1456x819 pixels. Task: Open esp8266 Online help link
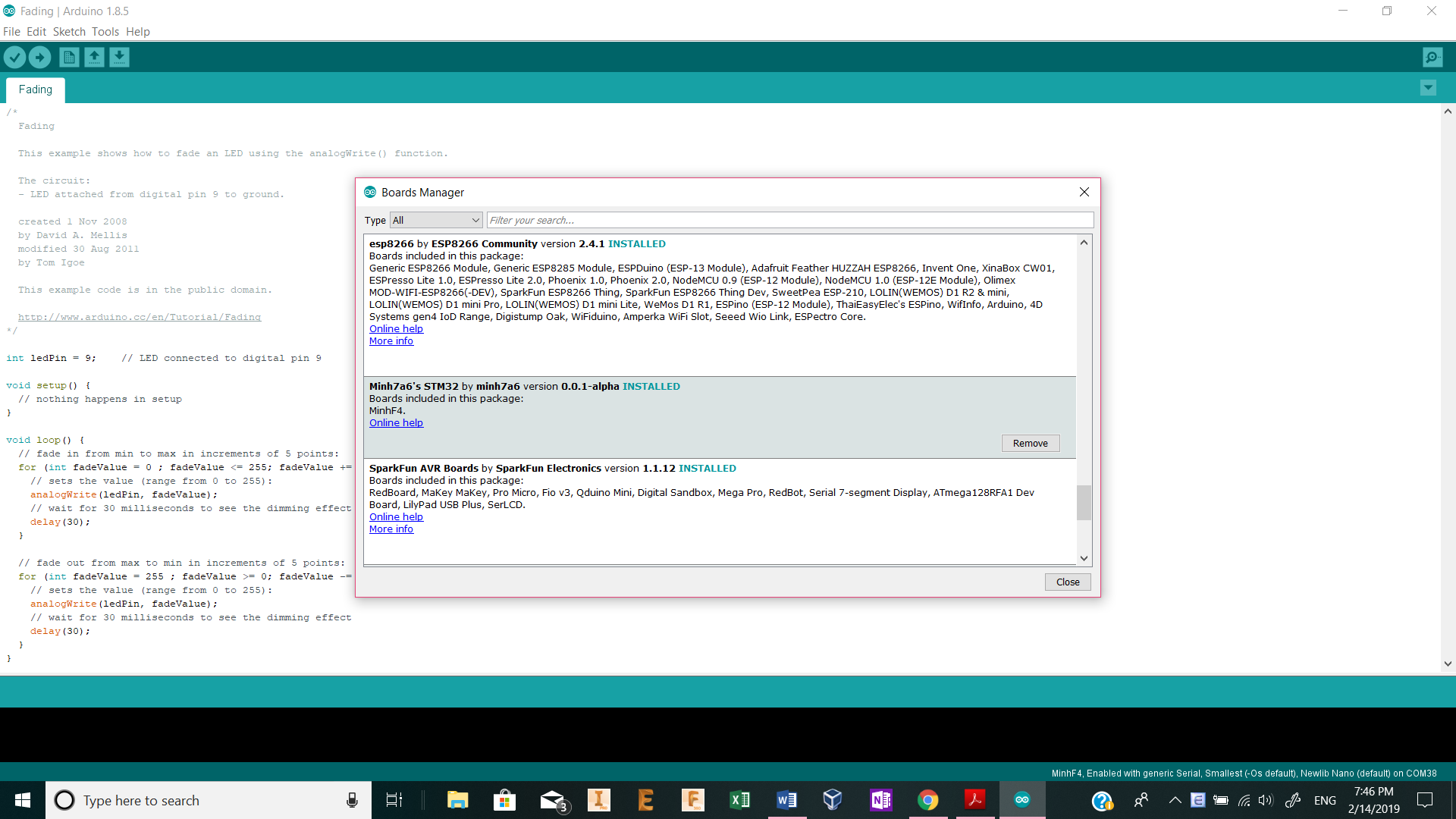pos(396,328)
